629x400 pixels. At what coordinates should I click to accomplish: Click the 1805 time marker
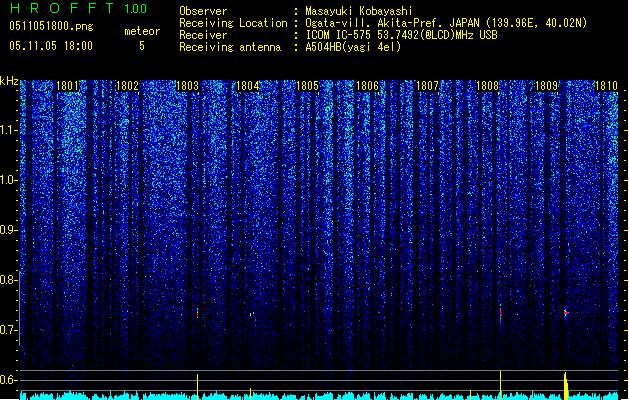click(307, 86)
